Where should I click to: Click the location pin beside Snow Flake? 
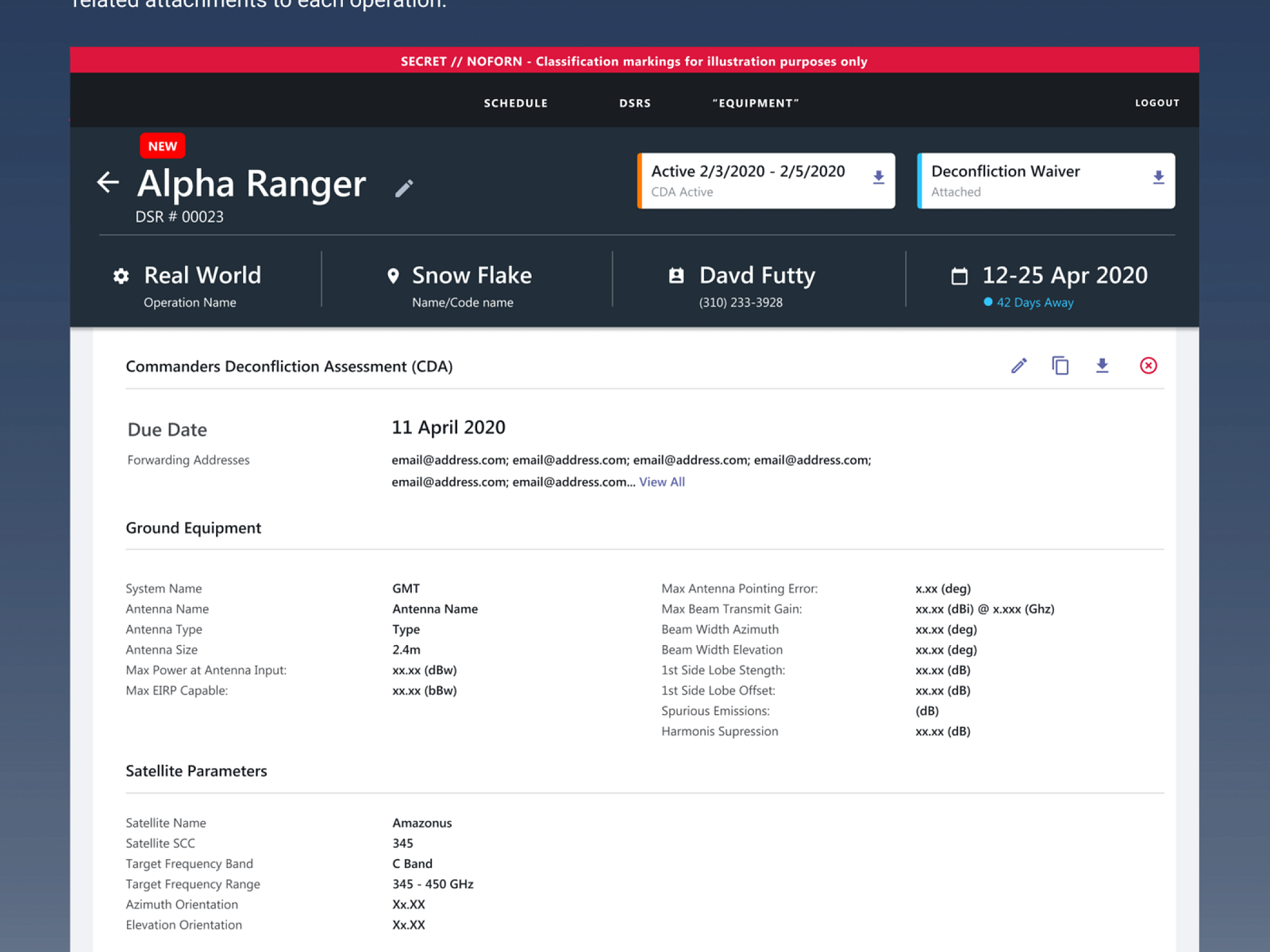pyautogui.click(x=393, y=276)
